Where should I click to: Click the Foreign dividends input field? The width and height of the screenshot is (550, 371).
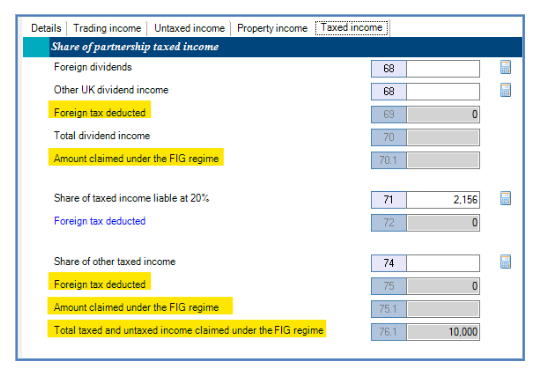[443, 69]
